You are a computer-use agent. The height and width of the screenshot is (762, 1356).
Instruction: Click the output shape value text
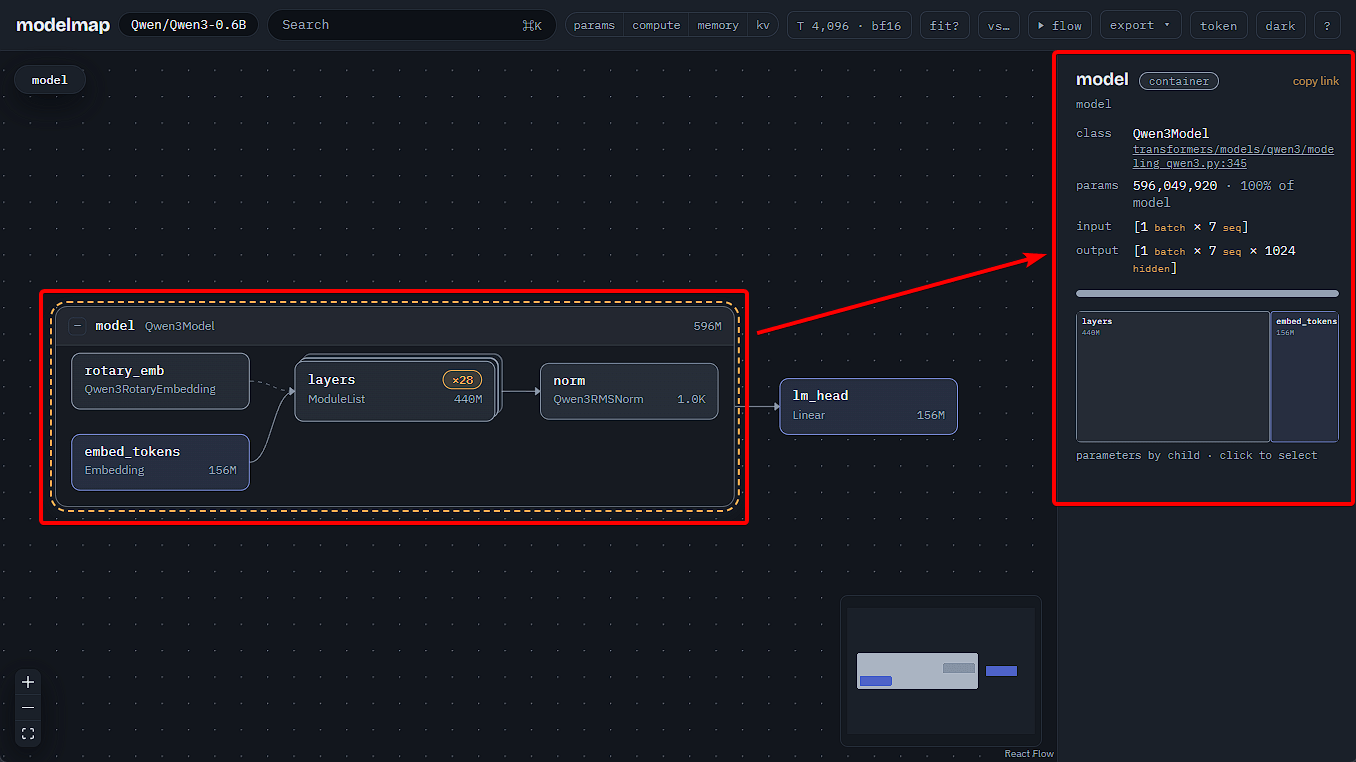(1214, 259)
